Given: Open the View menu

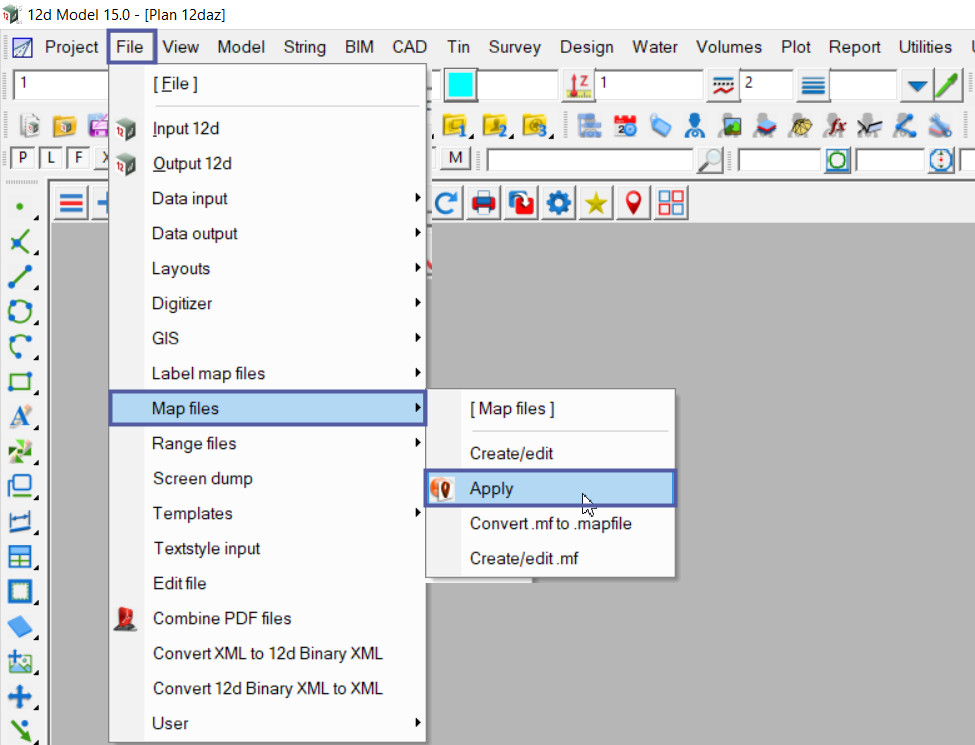Looking at the screenshot, I should click(x=180, y=47).
